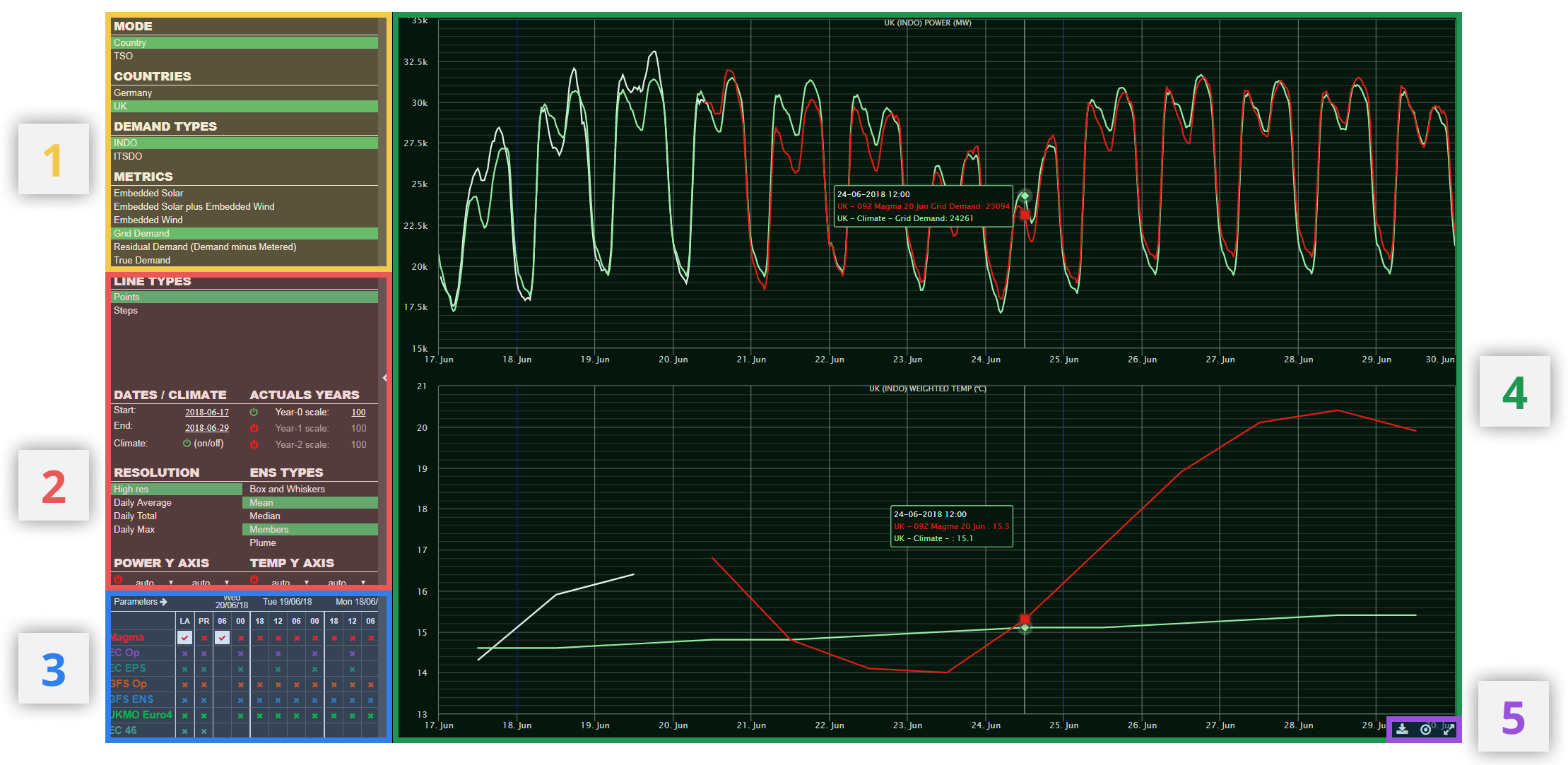The width and height of the screenshot is (1568, 765).
Task: Select the True Demand metric
Action: pos(244,260)
